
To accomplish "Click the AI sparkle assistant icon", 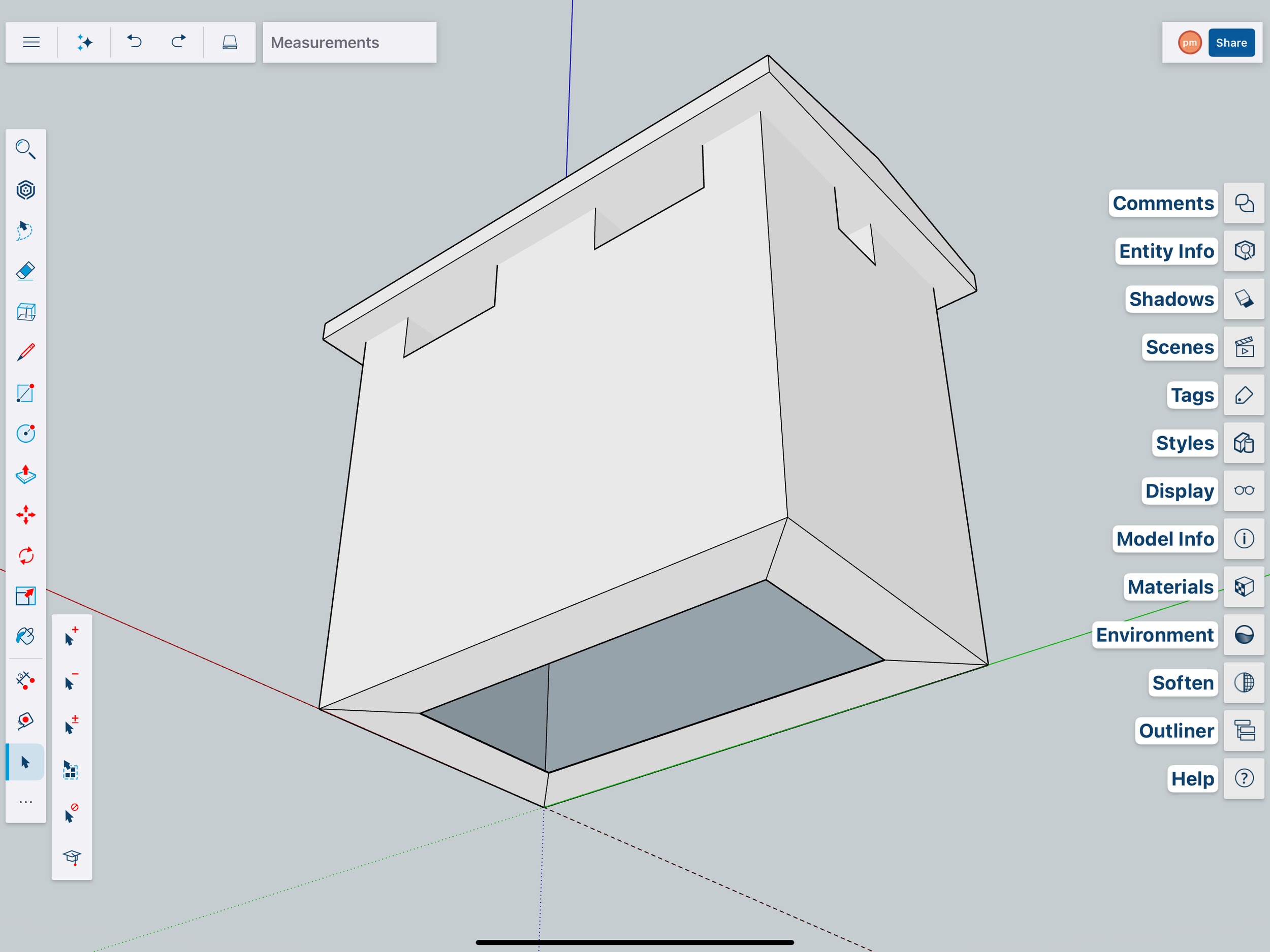I will pyautogui.click(x=84, y=43).
